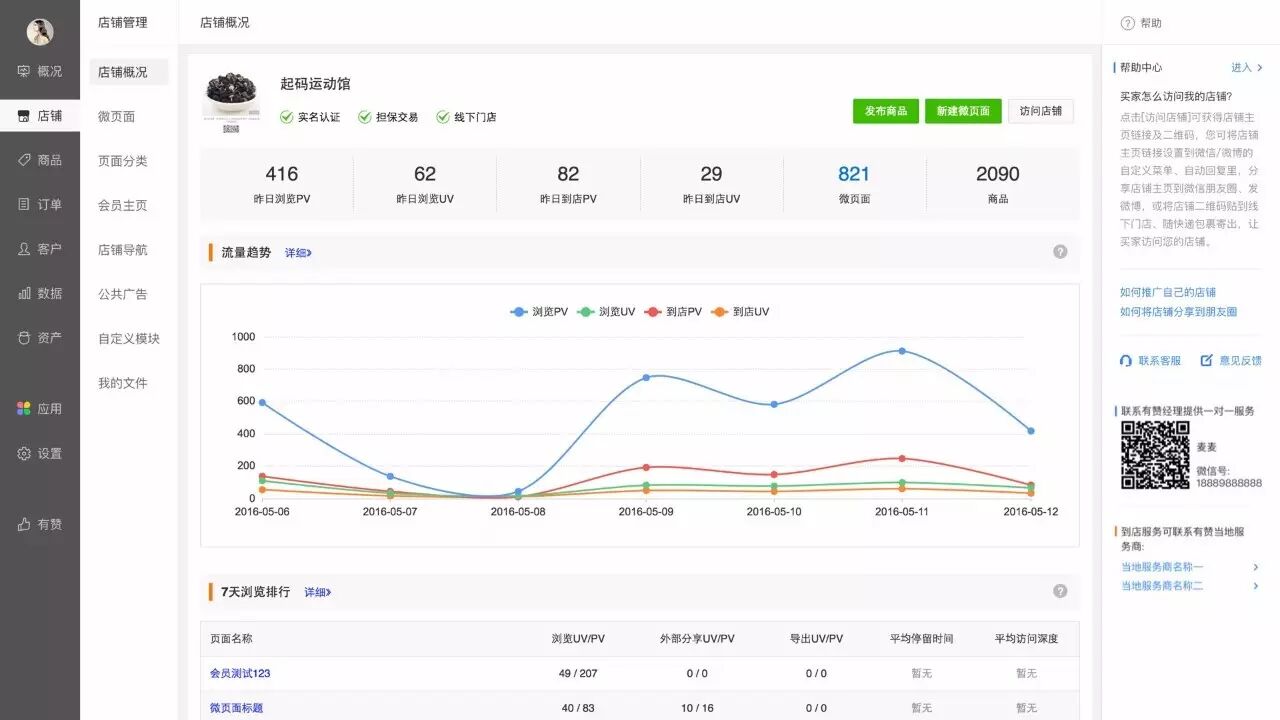Click the 意见反馈 edit icon
The width and height of the screenshot is (1280, 720).
pos(1206,360)
